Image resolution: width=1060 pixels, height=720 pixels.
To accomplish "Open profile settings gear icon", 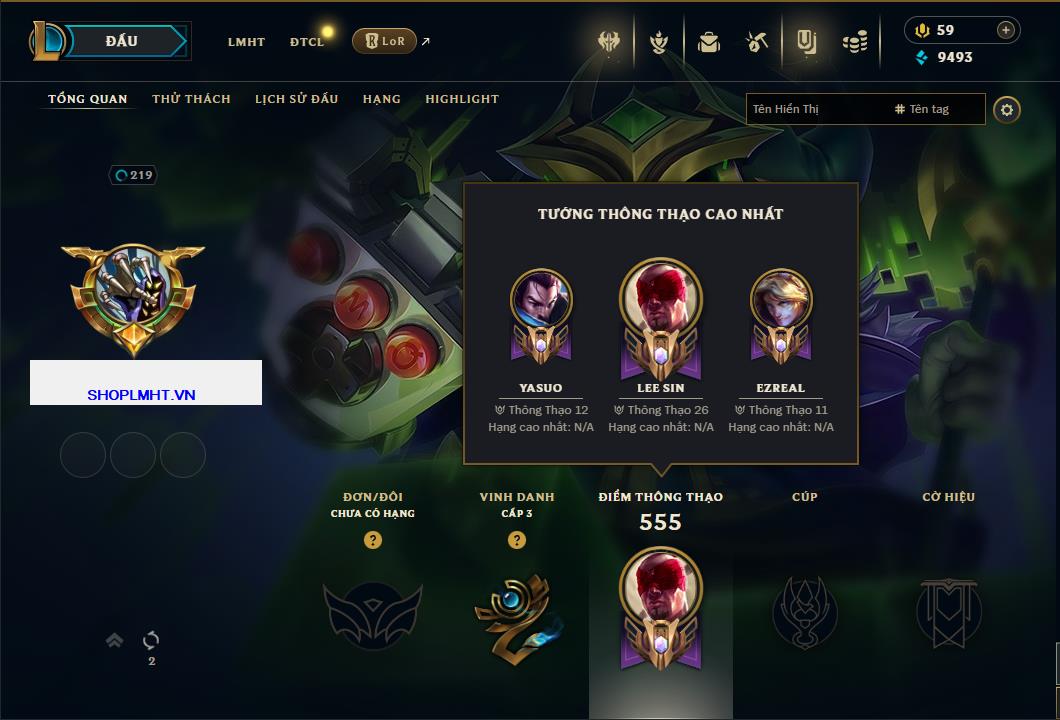I will [x=1007, y=110].
